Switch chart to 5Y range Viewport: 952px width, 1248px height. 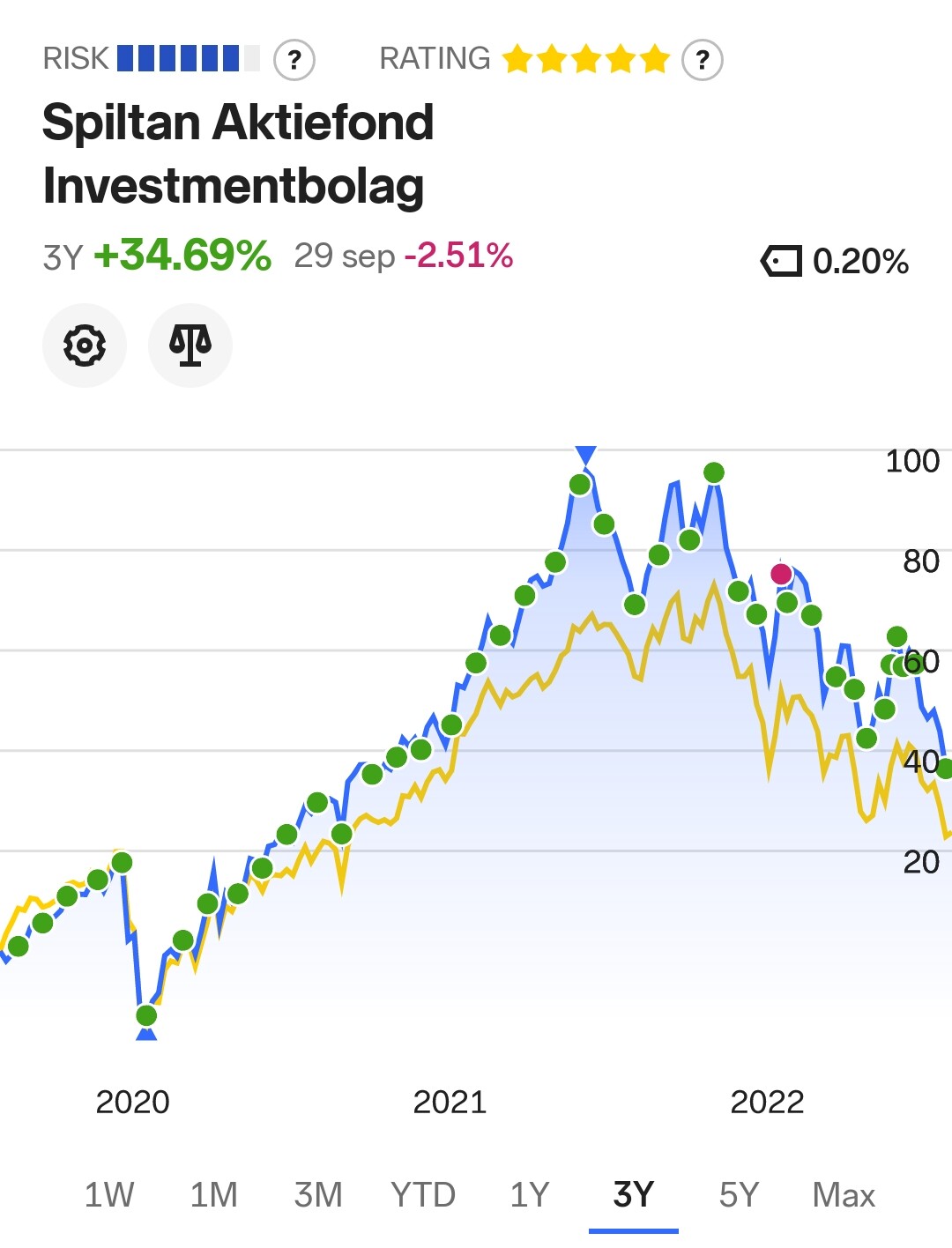point(739,1195)
